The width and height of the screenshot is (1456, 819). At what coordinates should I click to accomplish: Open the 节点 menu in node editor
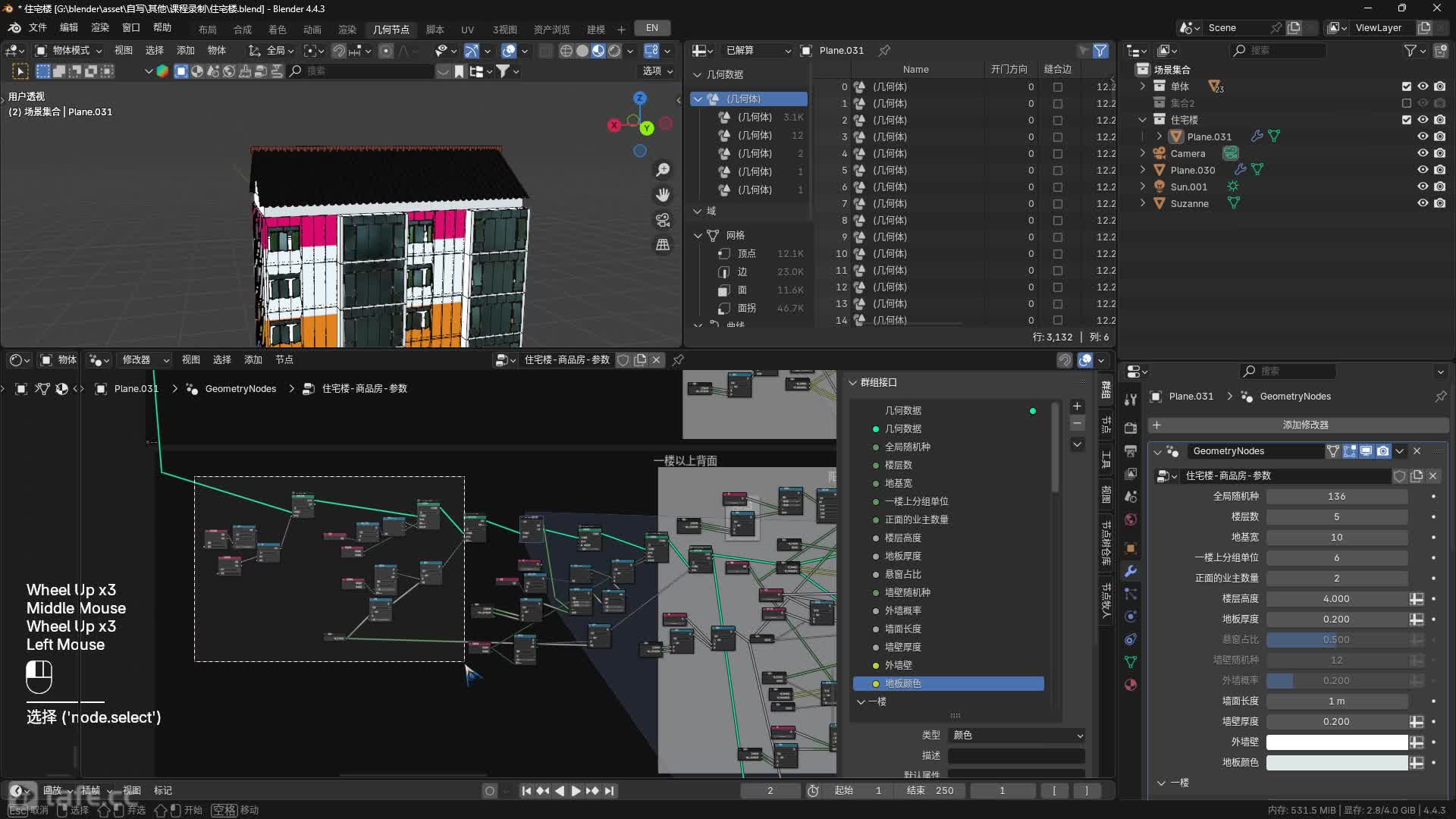tap(284, 360)
